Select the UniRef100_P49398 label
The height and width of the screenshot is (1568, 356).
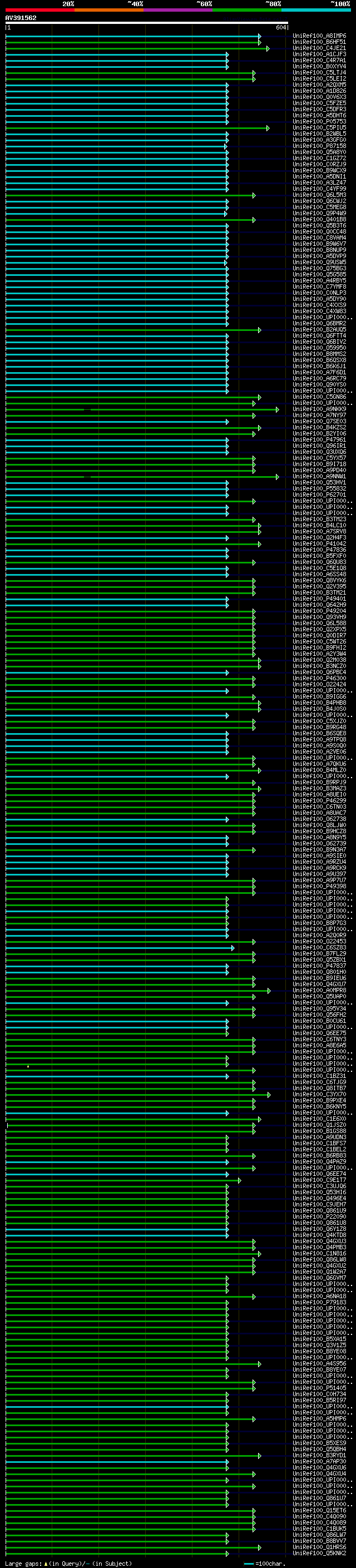[319, 887]
